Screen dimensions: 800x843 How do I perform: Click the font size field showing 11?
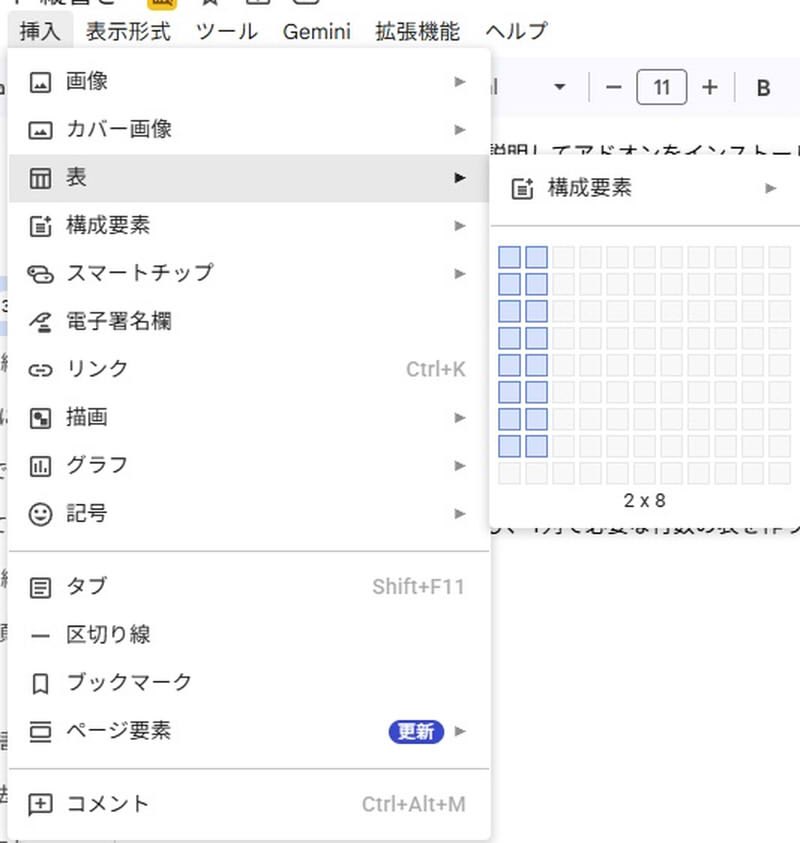coord(662,87)
